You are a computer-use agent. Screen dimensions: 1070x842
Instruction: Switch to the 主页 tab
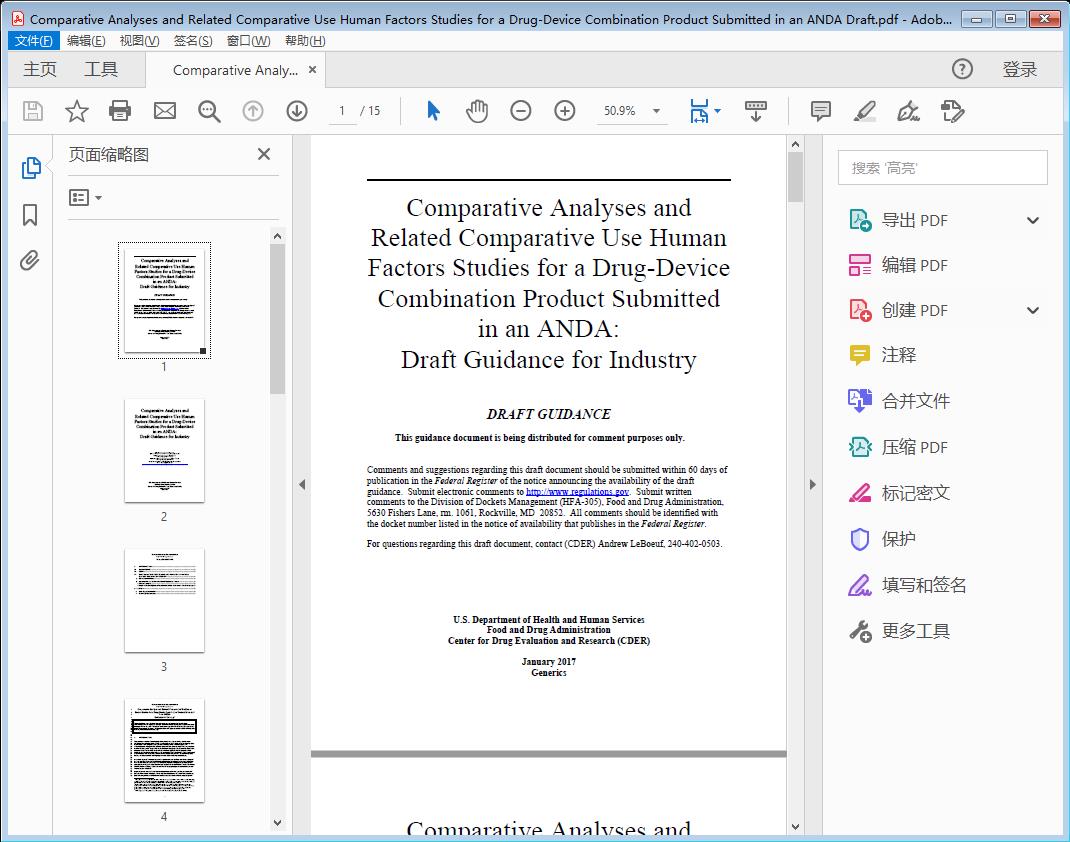[40, 70]
